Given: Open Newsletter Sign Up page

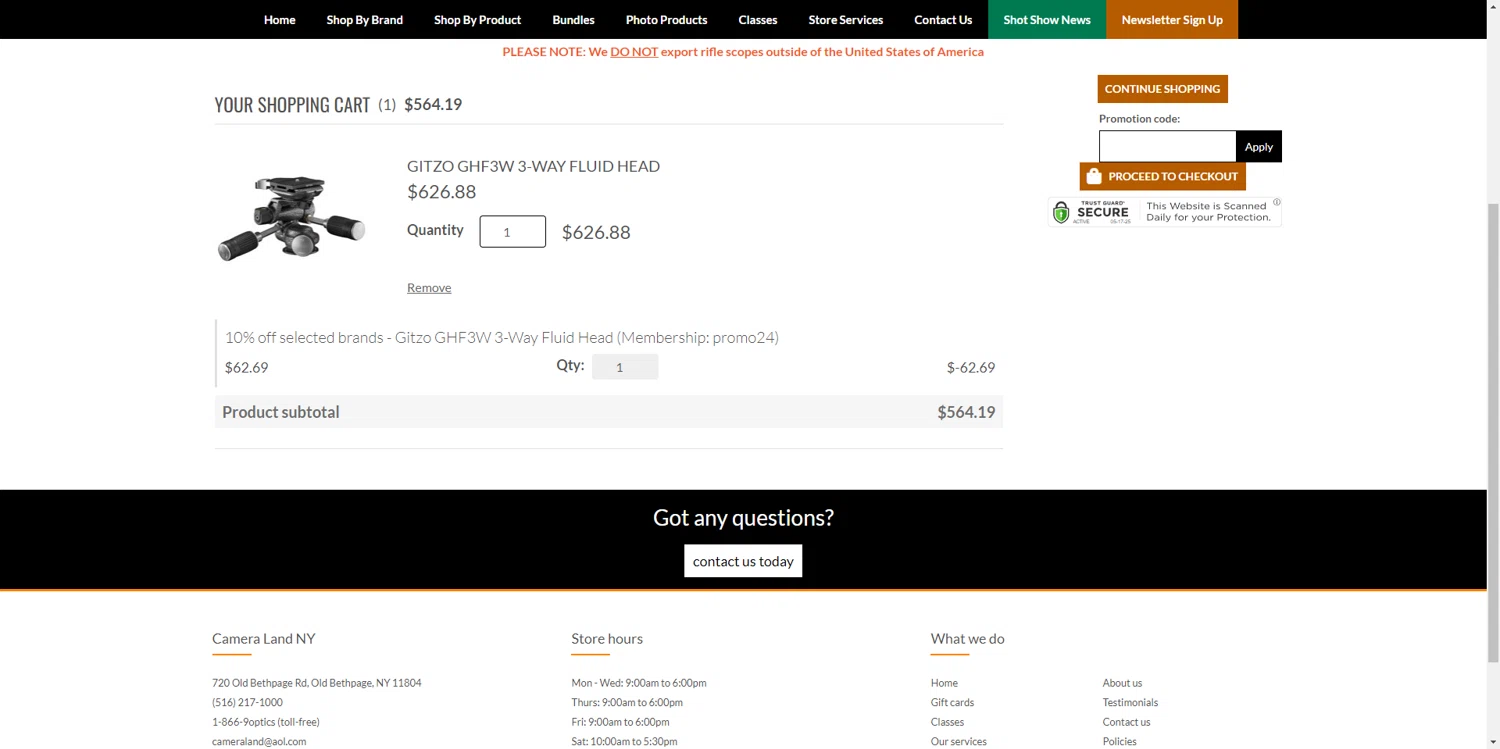Looking at the screenshot, I should [x=1172, y=19].
